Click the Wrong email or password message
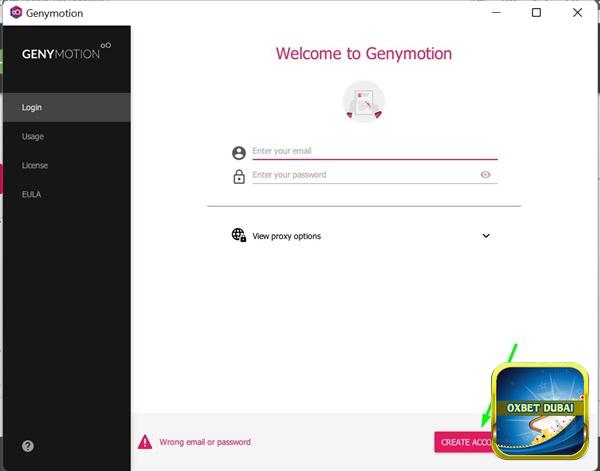Screen dimensions: 600x471 coord(205,442)
